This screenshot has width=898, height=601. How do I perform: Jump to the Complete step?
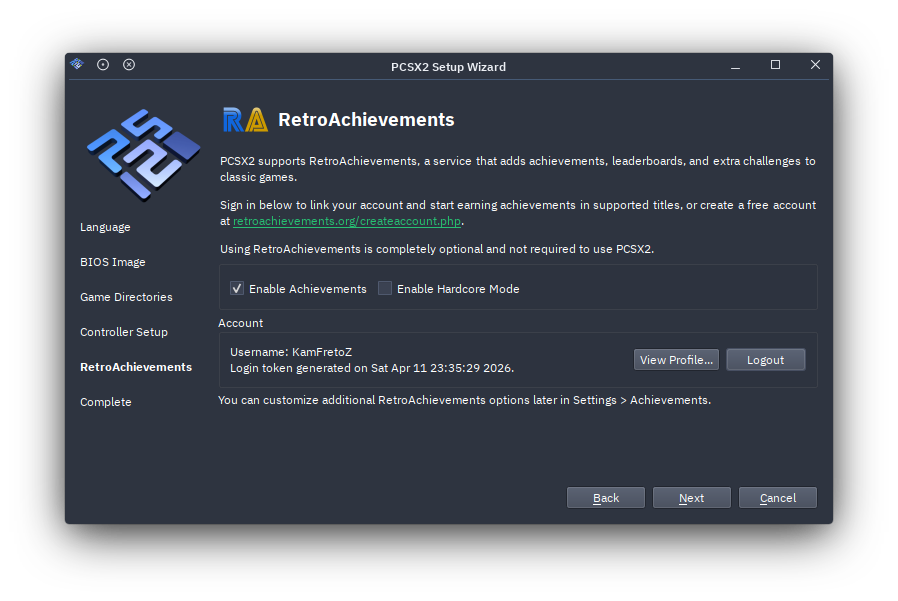point(105,402)
